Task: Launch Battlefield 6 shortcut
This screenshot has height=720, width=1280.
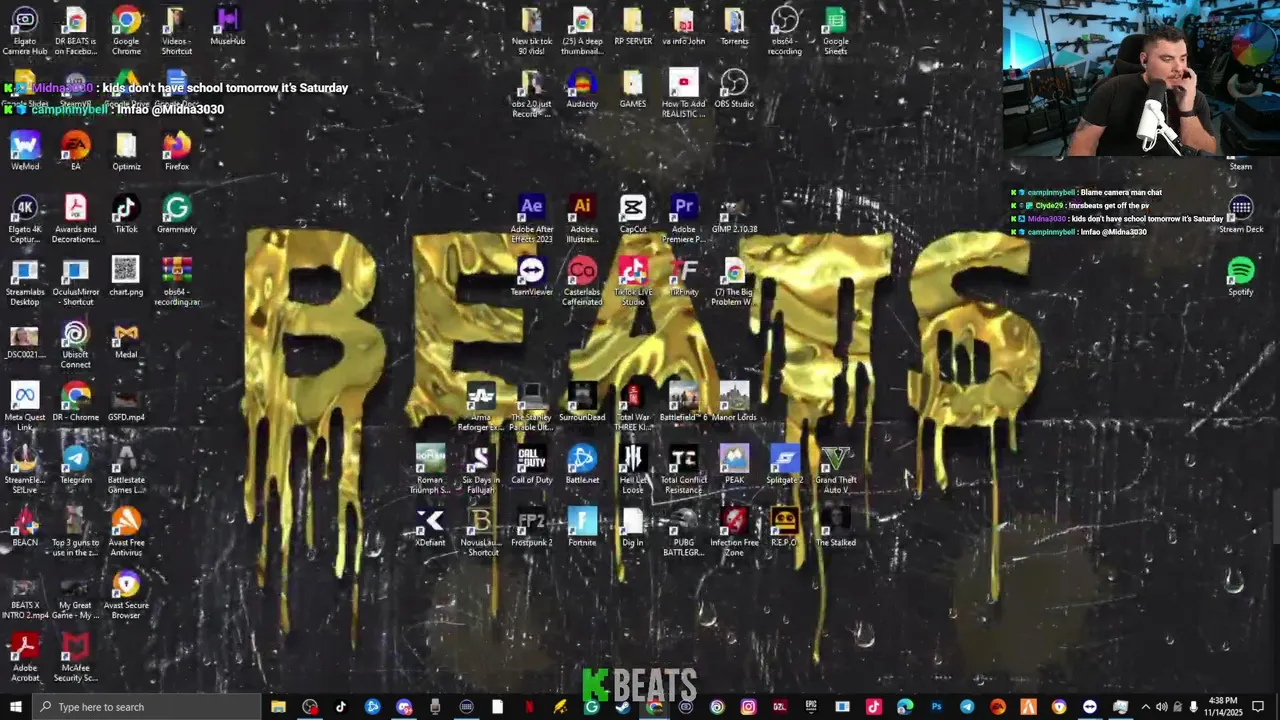Action: (684, 402)
